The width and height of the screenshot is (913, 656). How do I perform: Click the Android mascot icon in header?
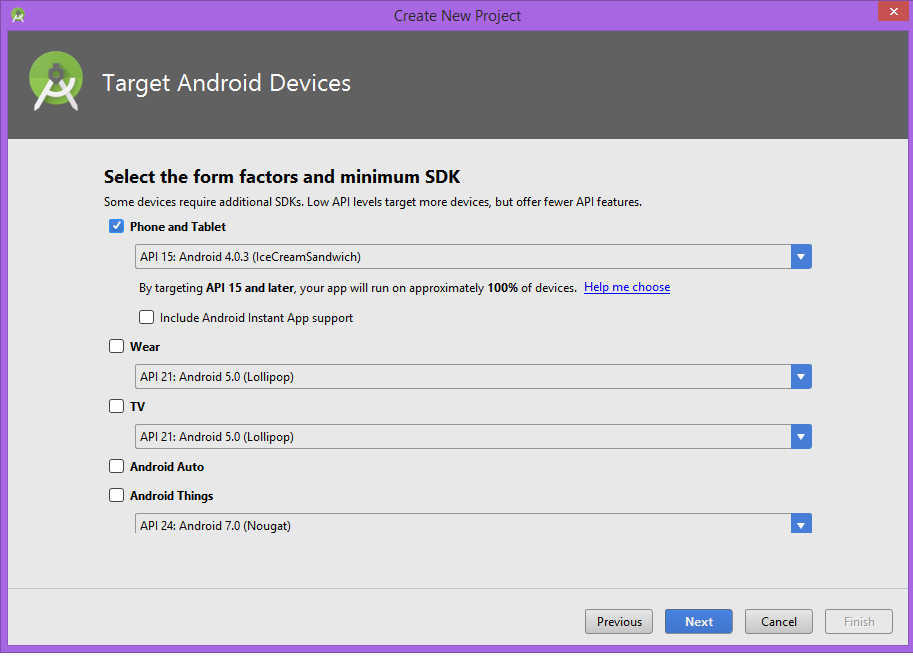(55, 80)
